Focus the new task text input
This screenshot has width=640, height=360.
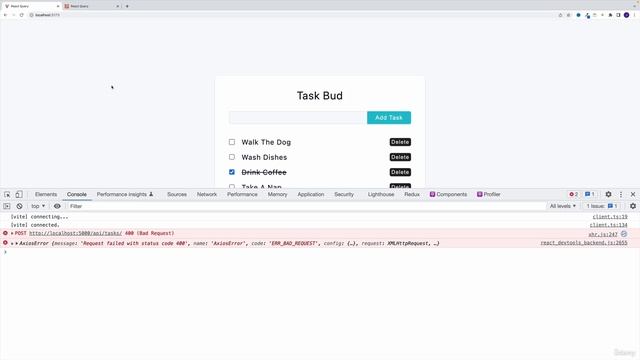pyautogui.click(x=298, y=118)
